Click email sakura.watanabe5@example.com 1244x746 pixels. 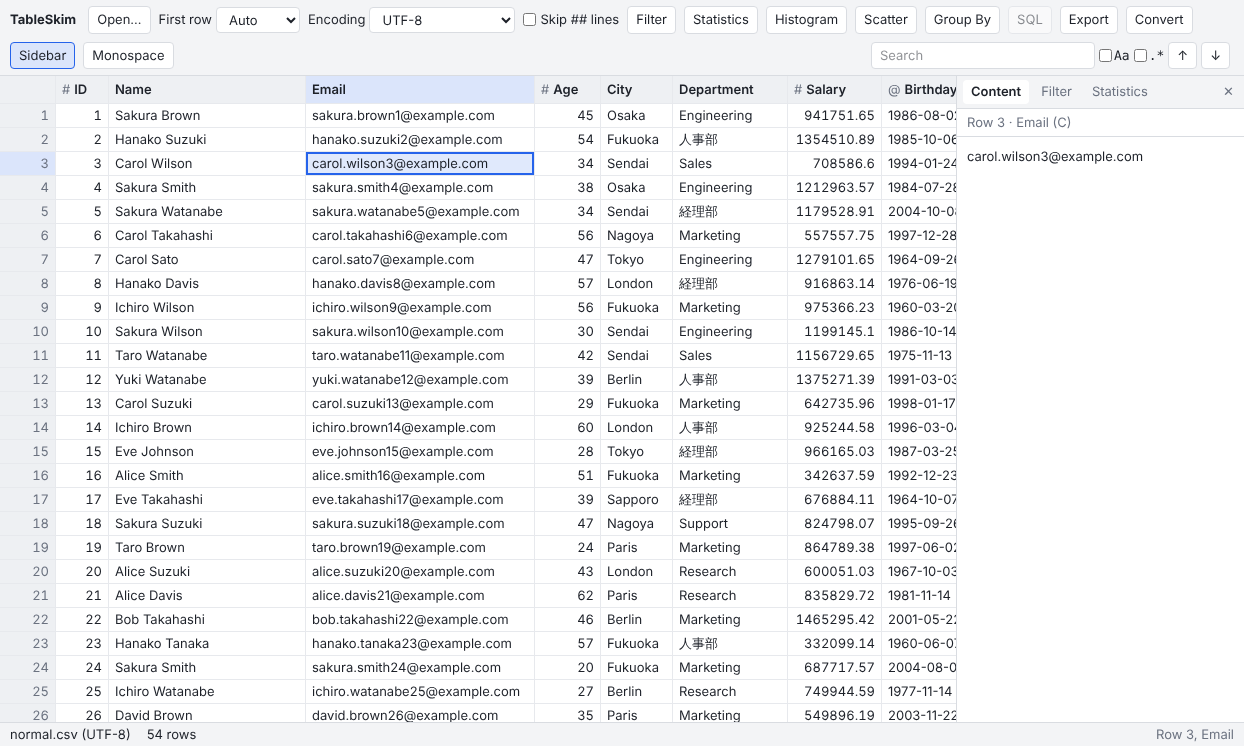[420, 211]
